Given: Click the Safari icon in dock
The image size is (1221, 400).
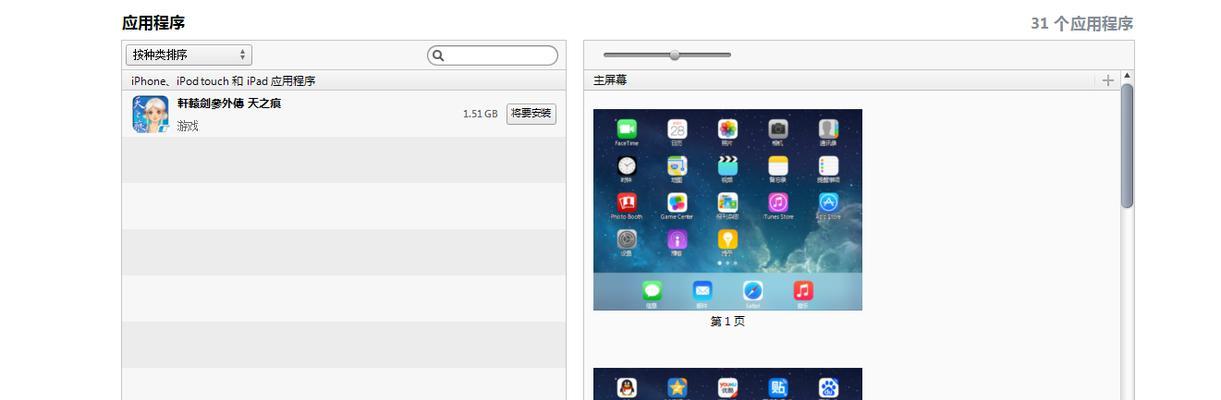Looking at the screenshot, I should pos(753,291).
